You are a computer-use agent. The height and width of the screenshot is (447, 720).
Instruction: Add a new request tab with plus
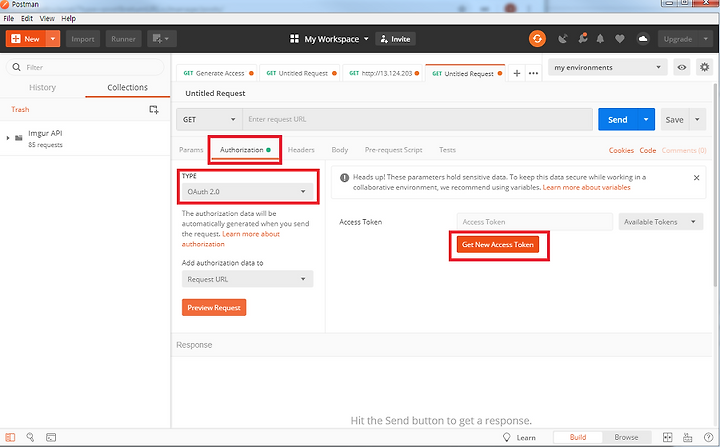click(x=517, y=74)
